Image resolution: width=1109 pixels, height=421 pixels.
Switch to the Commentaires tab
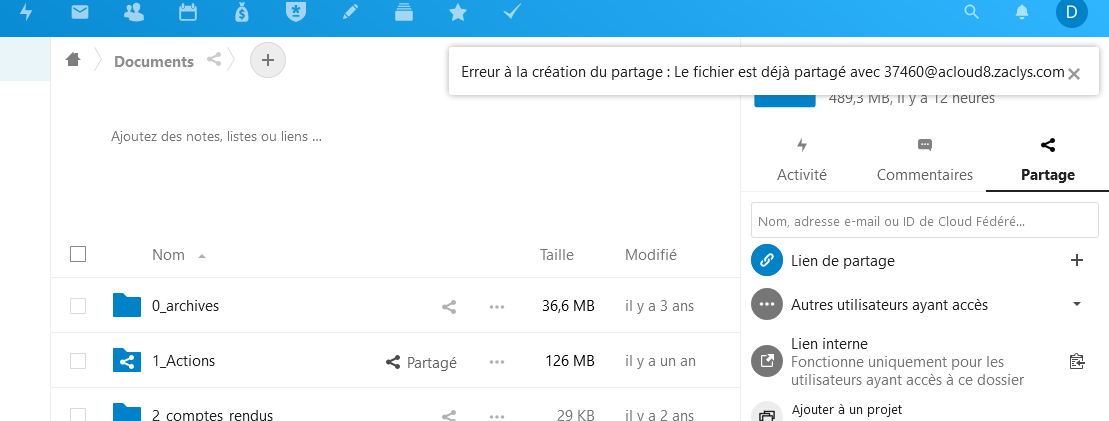pyautogui.click(x=924, y=162)
